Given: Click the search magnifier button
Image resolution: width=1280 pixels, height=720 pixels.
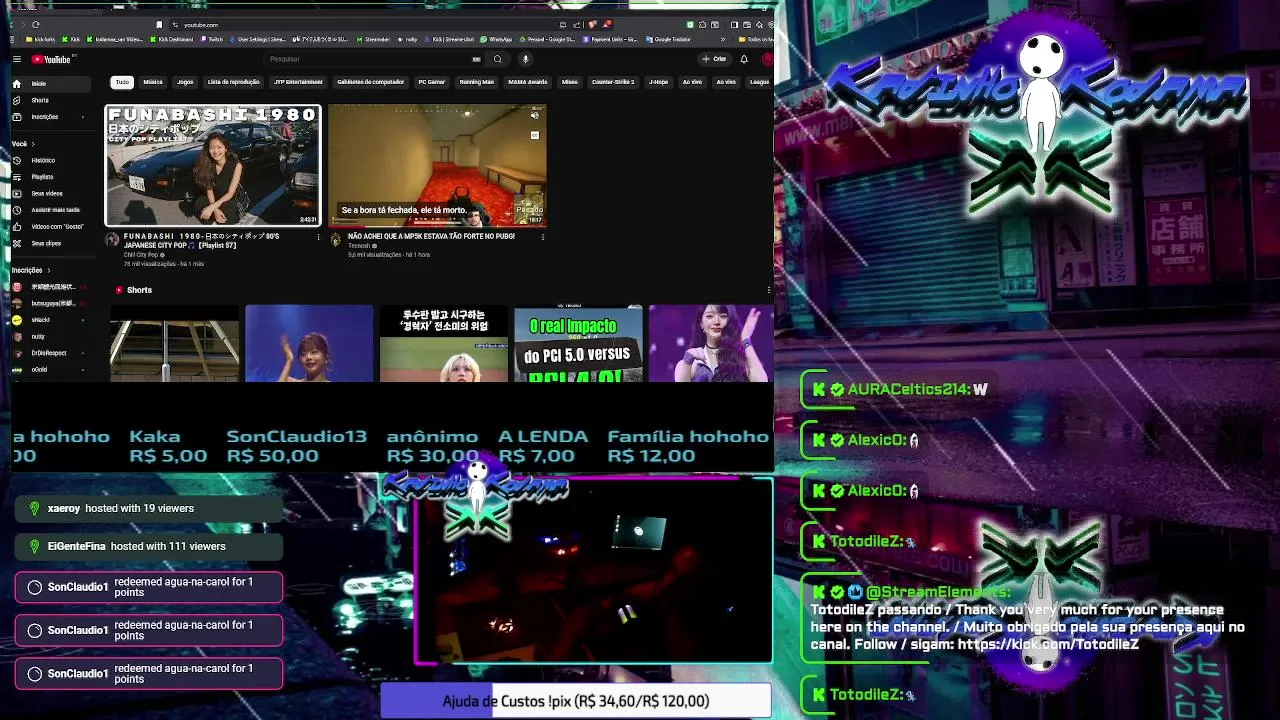Looking at the screenshot, I should [497, 59].
